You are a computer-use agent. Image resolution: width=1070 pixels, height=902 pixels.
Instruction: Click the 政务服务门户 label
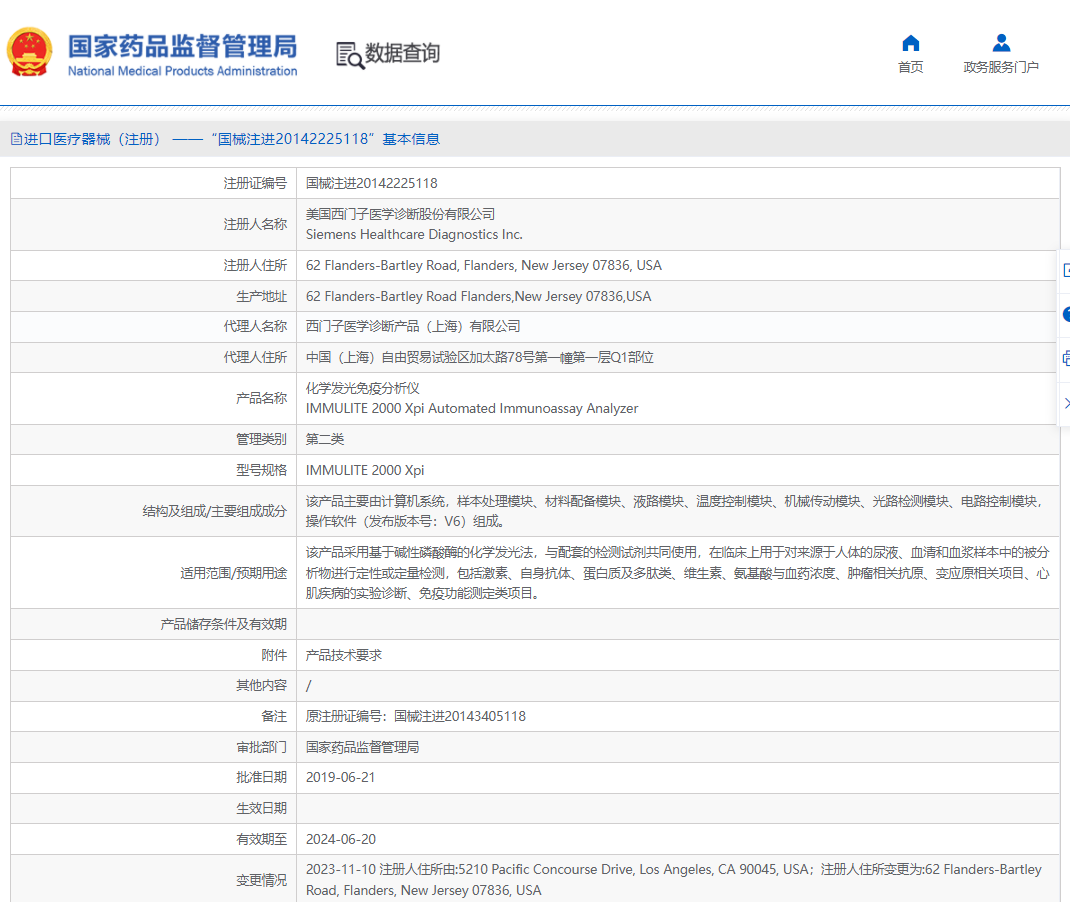[x=1001, y=67]
